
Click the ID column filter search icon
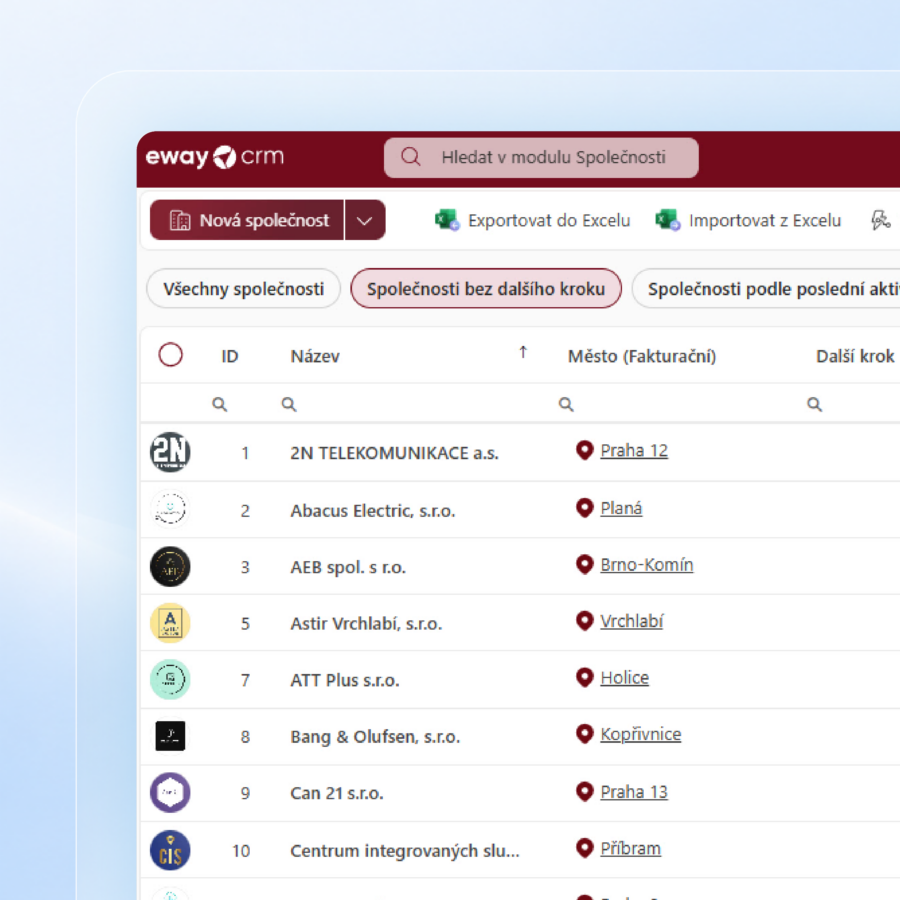[x=220, y=404]
